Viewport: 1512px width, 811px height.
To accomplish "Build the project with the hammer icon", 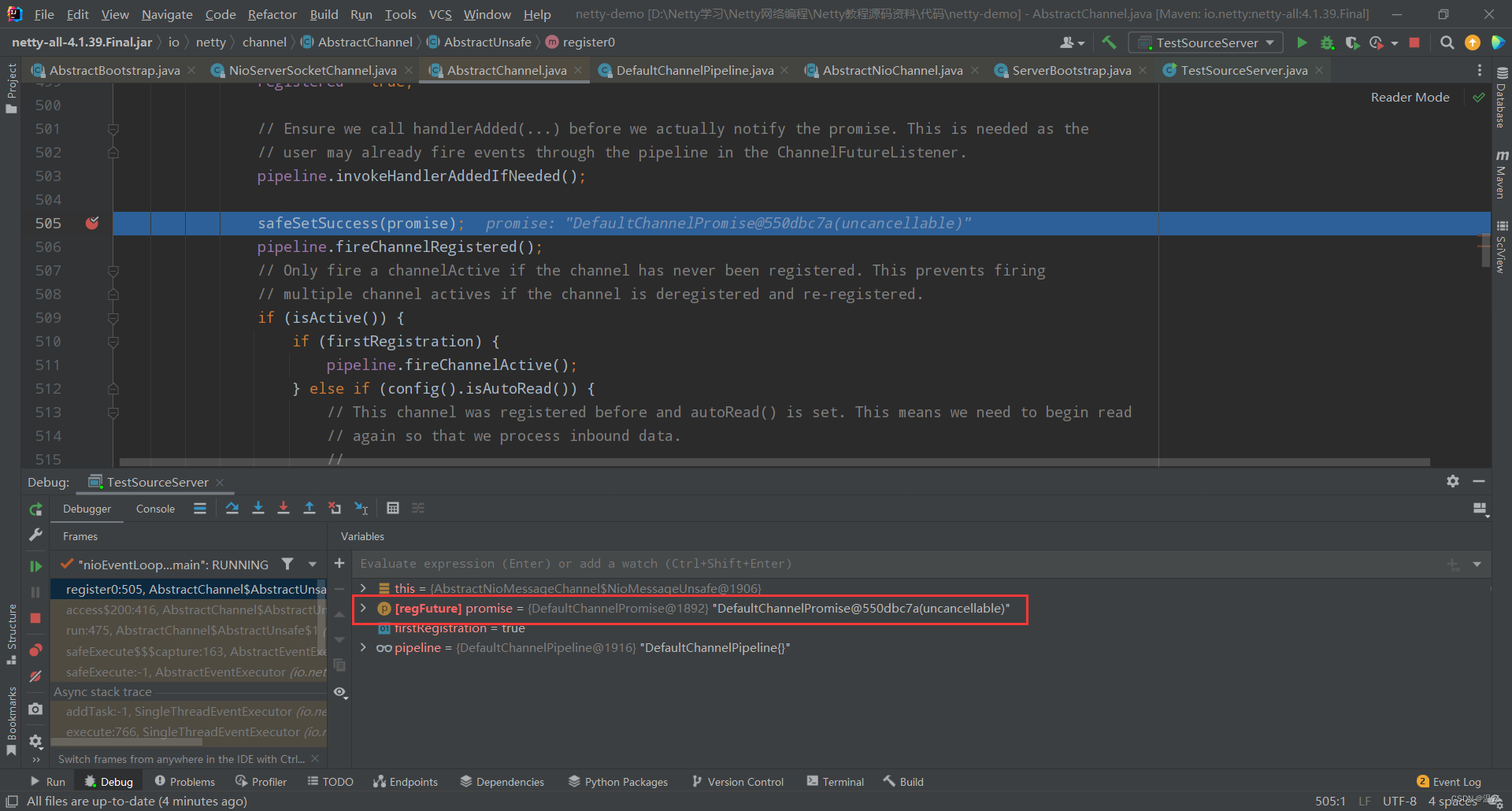I will click(x=1109, y=43).
